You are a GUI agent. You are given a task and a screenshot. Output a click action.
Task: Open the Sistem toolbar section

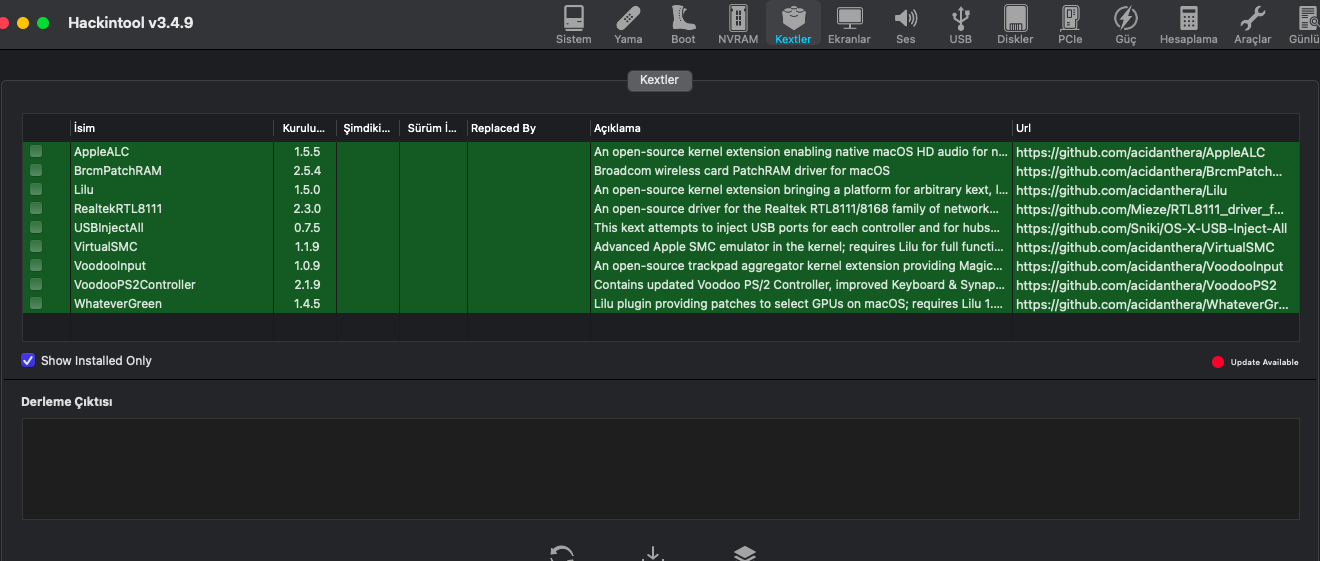pyautogui.click(x=573, y=24)
